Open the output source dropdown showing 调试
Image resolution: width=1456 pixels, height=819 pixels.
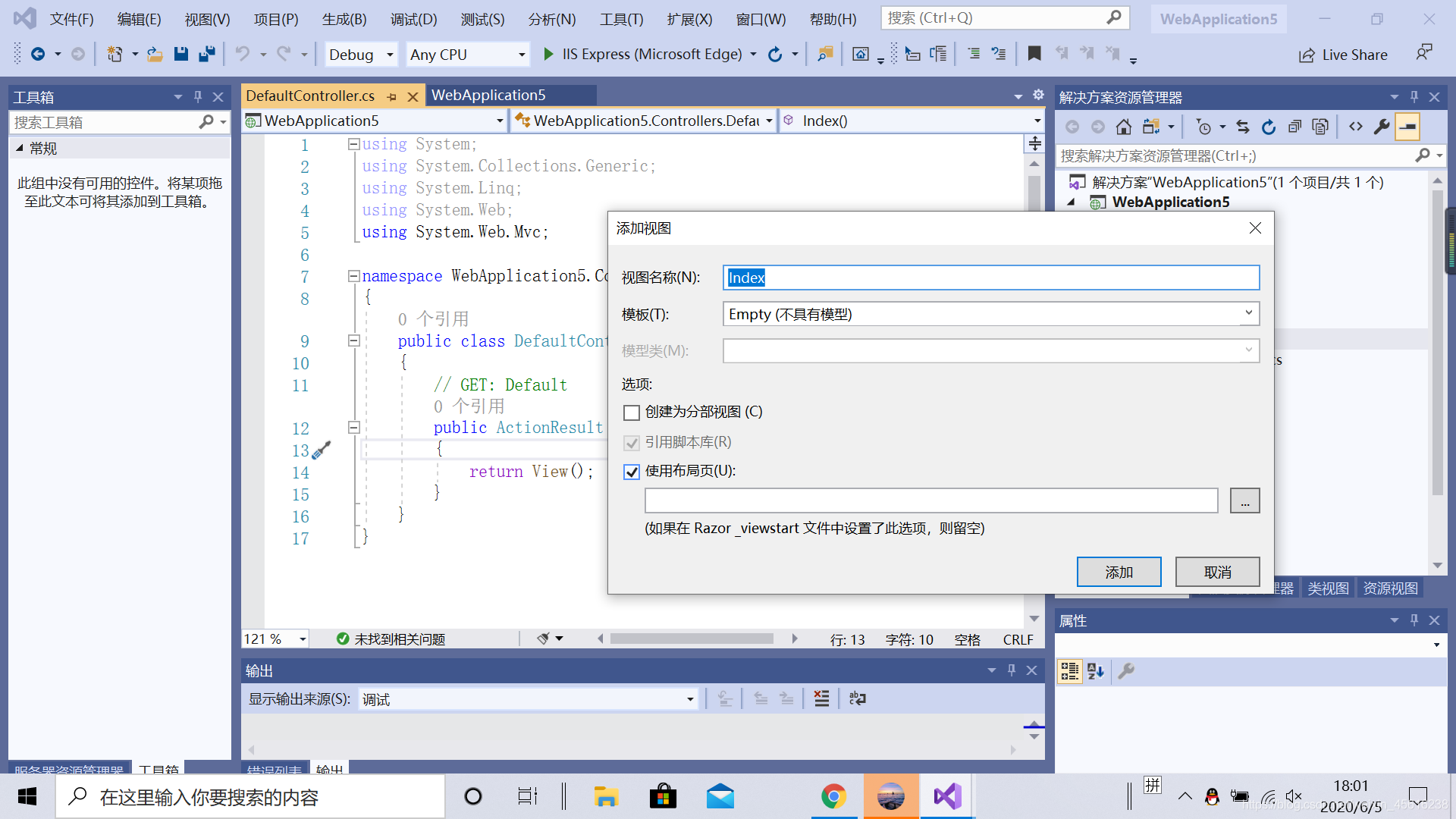[690, 699]
